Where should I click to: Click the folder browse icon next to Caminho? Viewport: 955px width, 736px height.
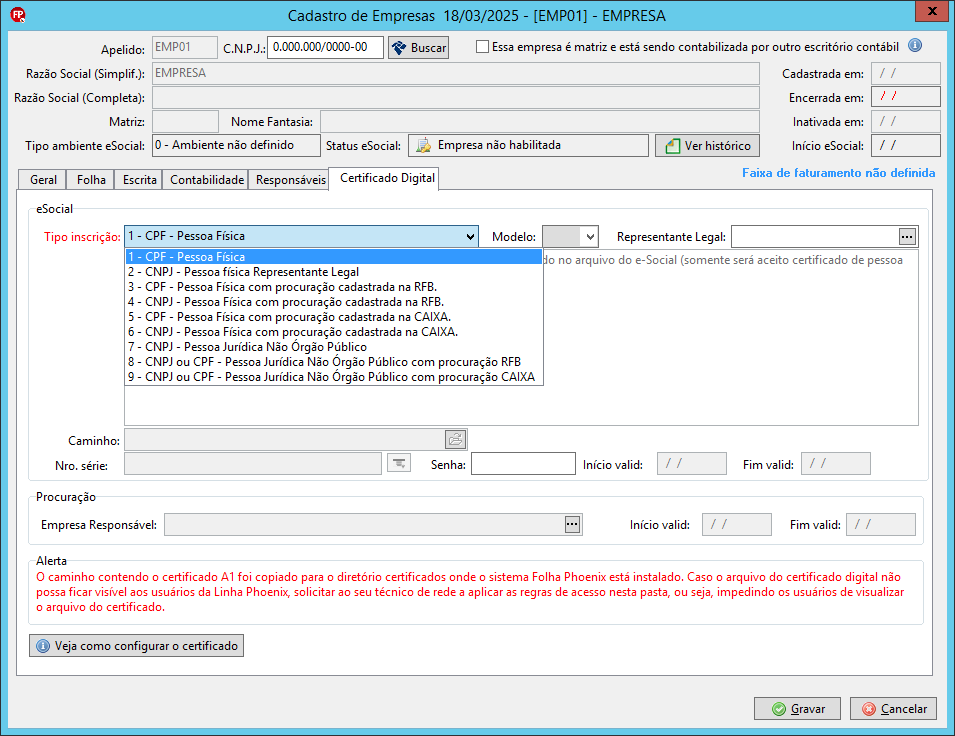click(455, 439)
